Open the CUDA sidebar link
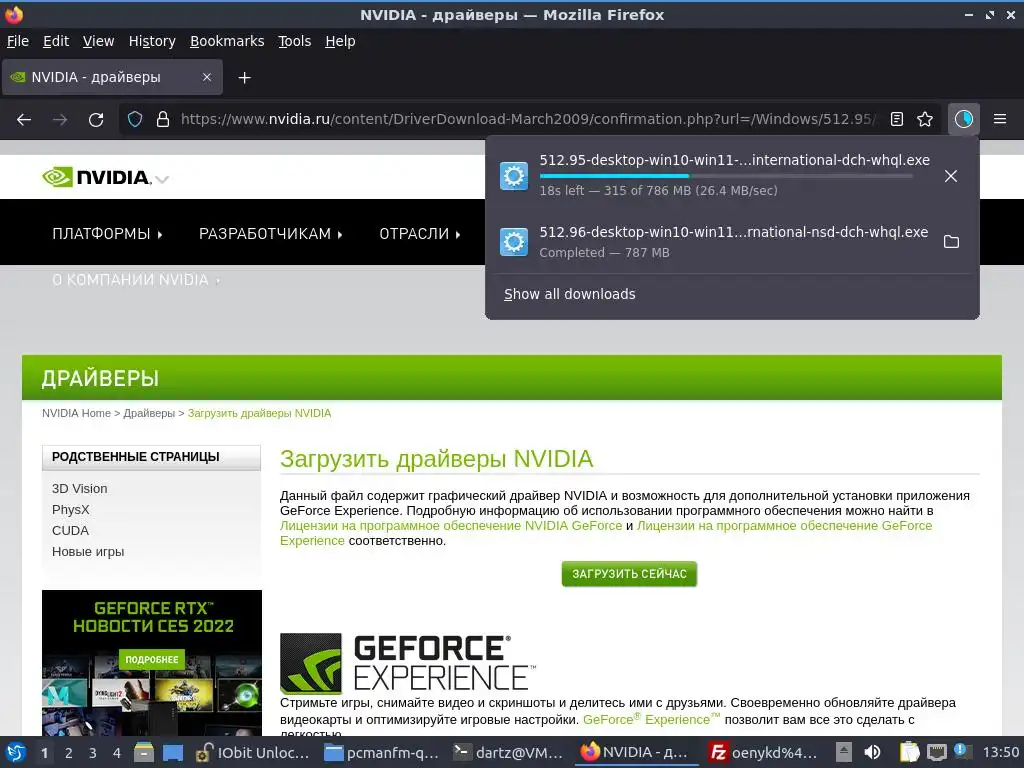The width and height of the screenshot is (1024, 768). coord(70,530)
